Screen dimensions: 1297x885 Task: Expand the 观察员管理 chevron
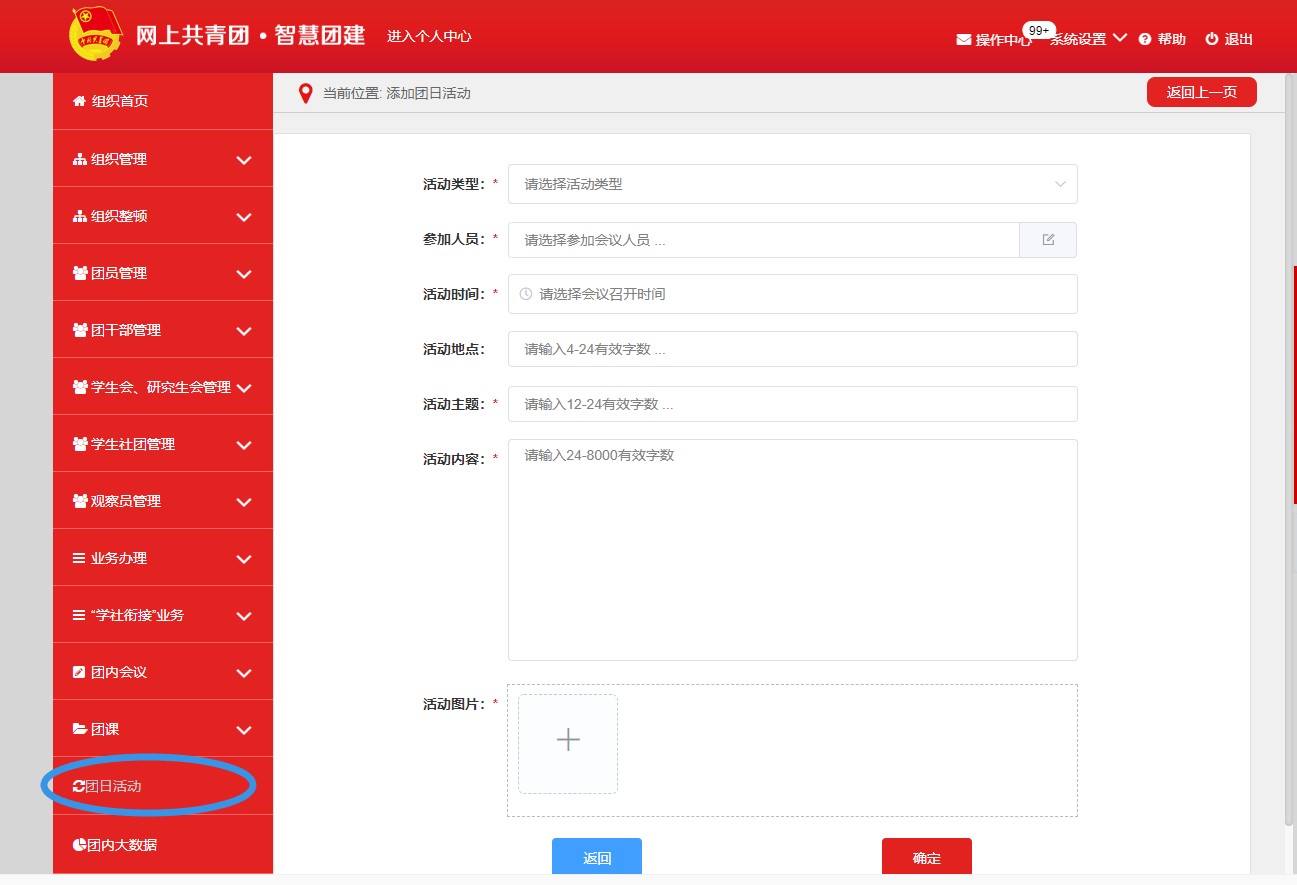click(244, 502)
